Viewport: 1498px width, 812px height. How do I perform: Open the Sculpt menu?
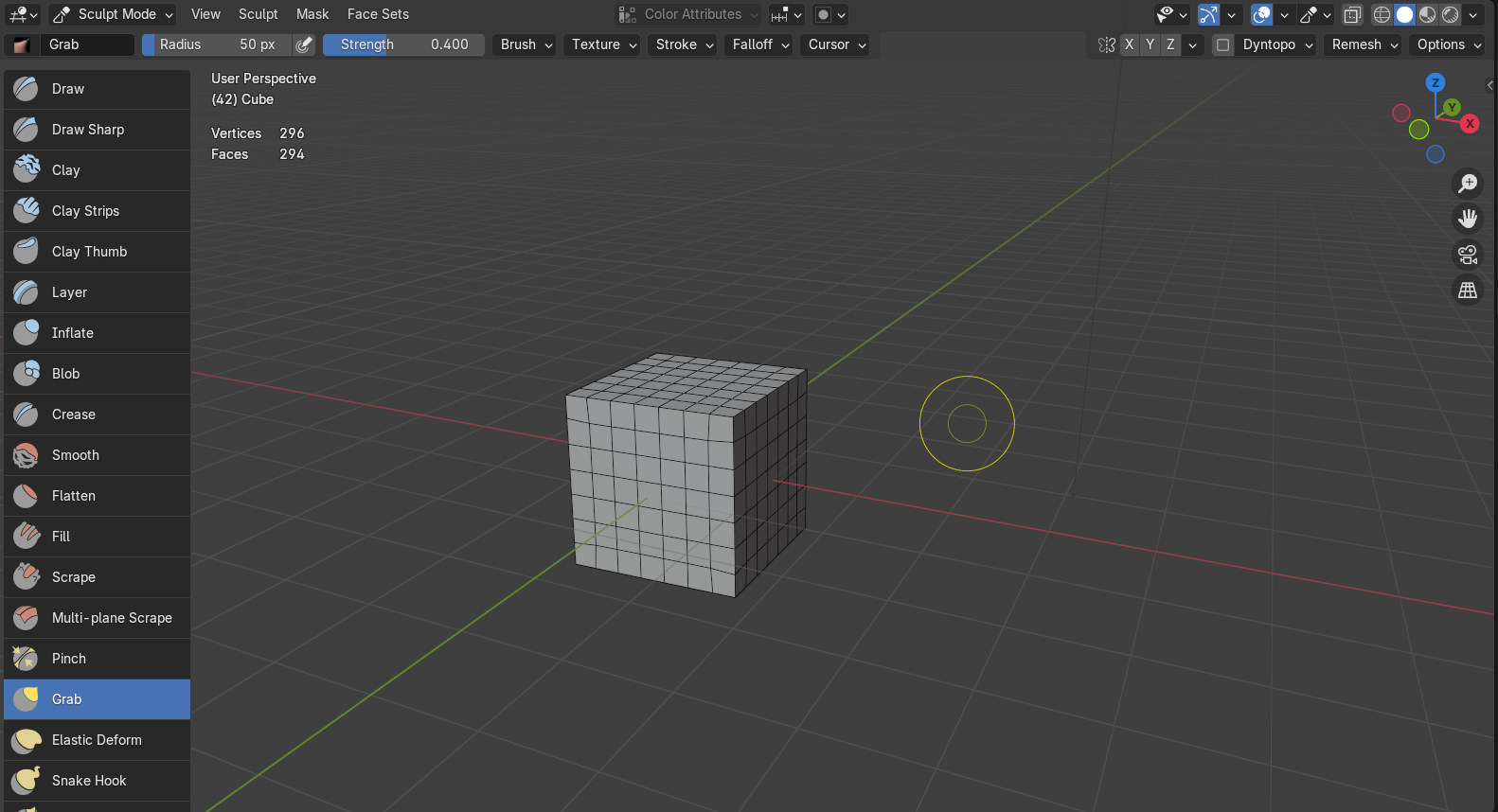coord(258,14)
